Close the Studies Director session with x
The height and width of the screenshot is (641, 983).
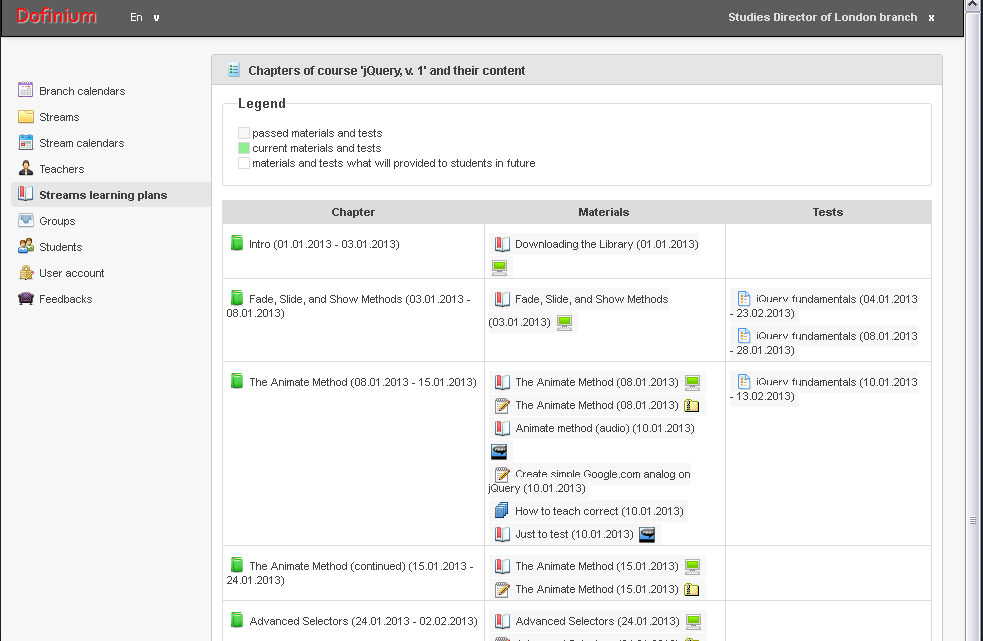click(932, 18)
